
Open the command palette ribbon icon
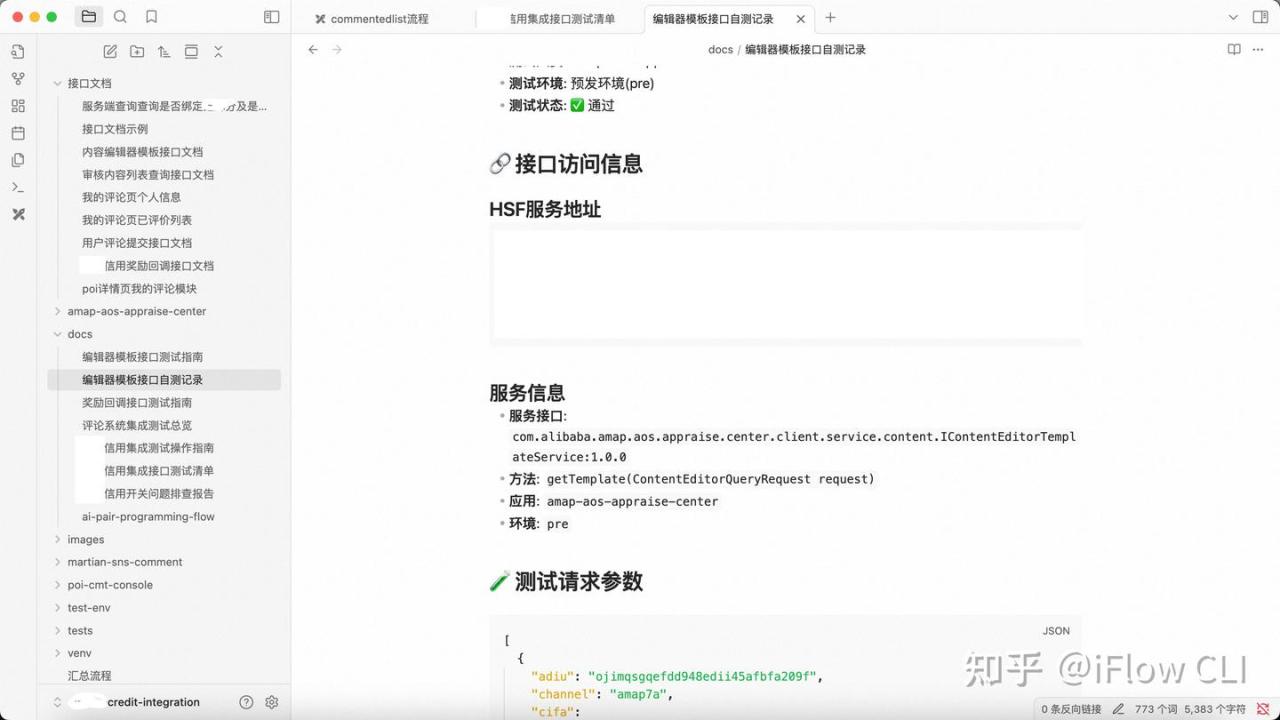pyautogui.click(x=18, y=187)
